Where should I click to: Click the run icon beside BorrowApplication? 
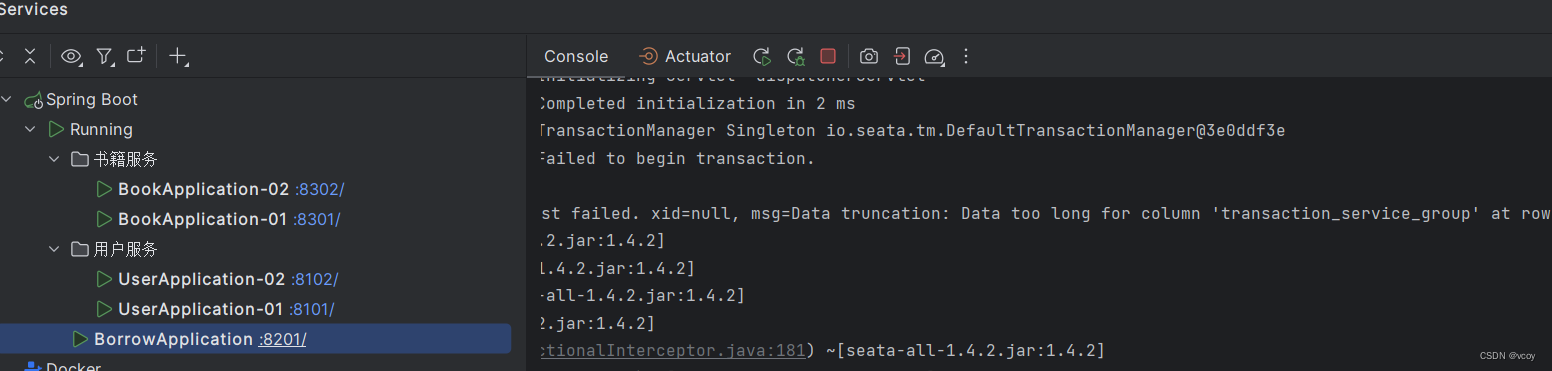[80, 339]
